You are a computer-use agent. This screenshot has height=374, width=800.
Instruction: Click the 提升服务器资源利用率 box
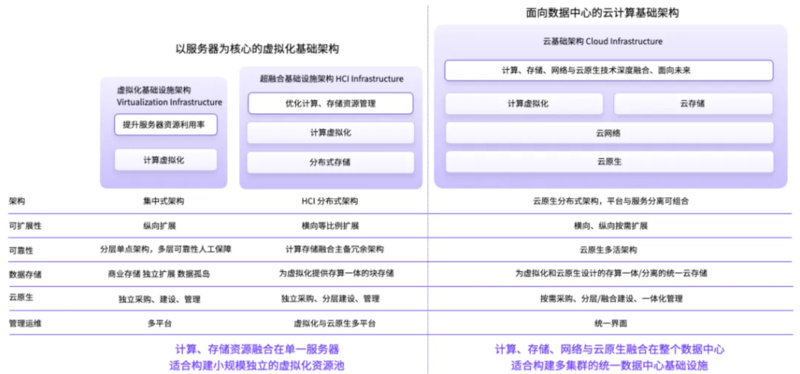[x=166, y=124]
